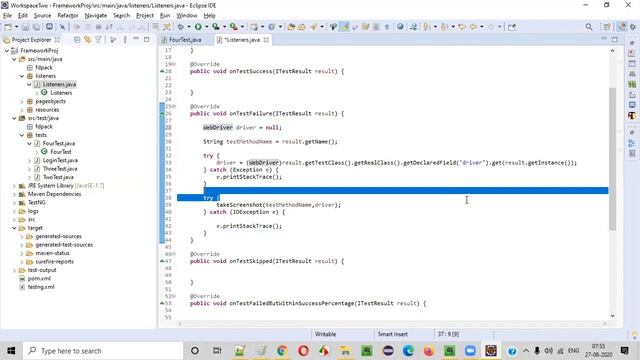Open the Project Explorer View Menu icon
640x360 pixels.
125,40
